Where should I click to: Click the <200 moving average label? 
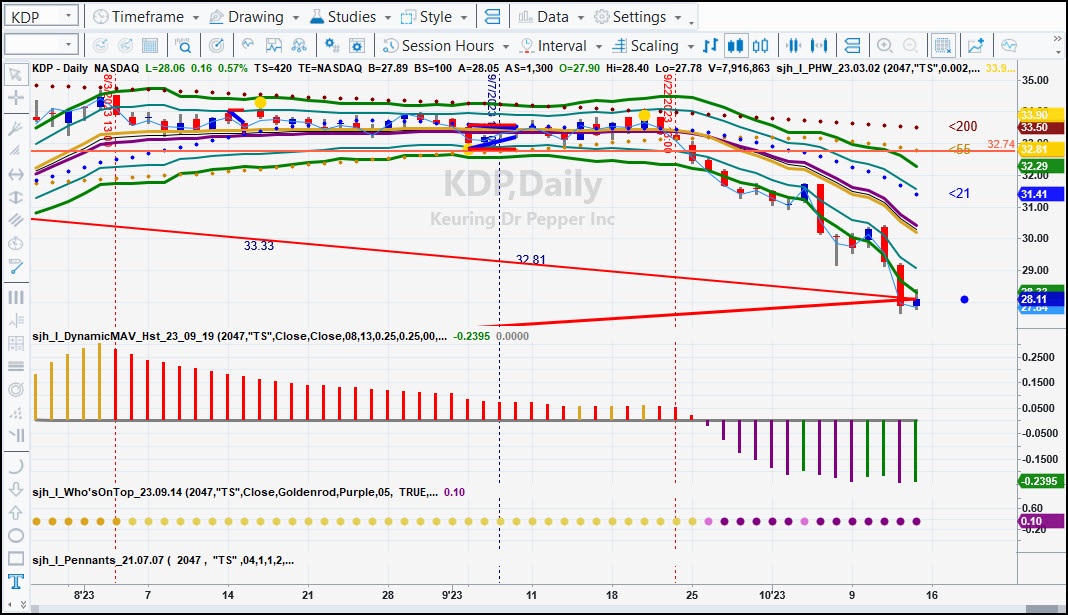pyautogui.click(x=962, y=126)
